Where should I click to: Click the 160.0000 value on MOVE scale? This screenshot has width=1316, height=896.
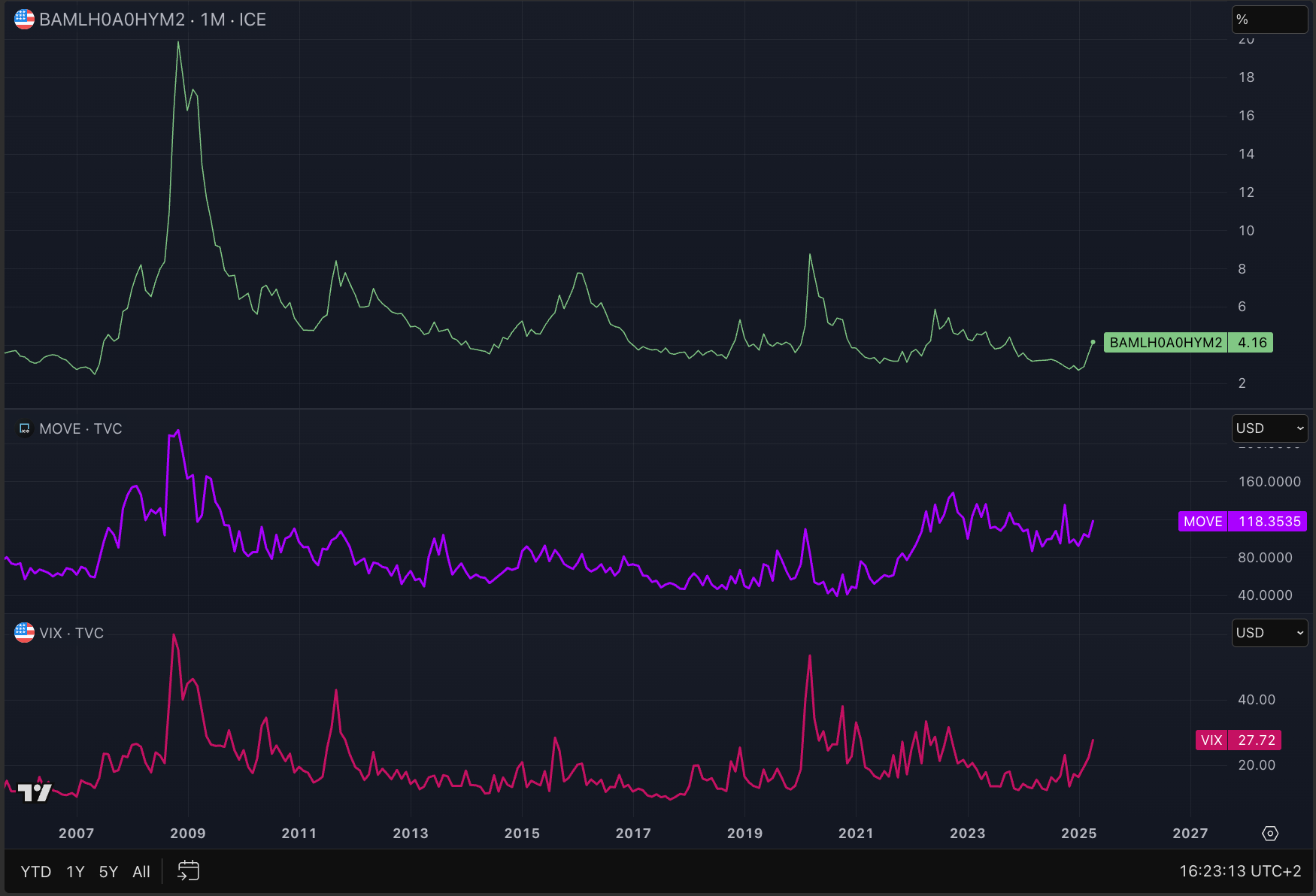click(x=1269, y=481)
